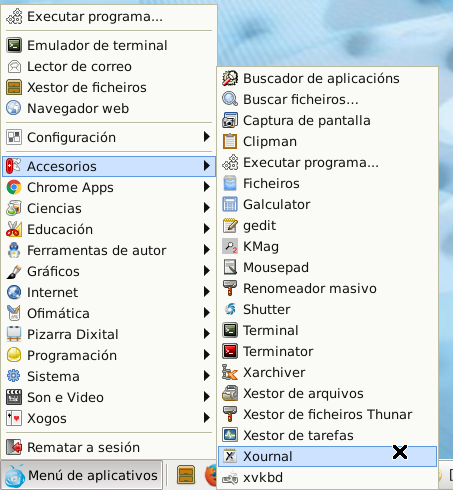Screen dimensions: 453x490
Task: Click the Mousepad icon
Action: (x=230, y=267)
